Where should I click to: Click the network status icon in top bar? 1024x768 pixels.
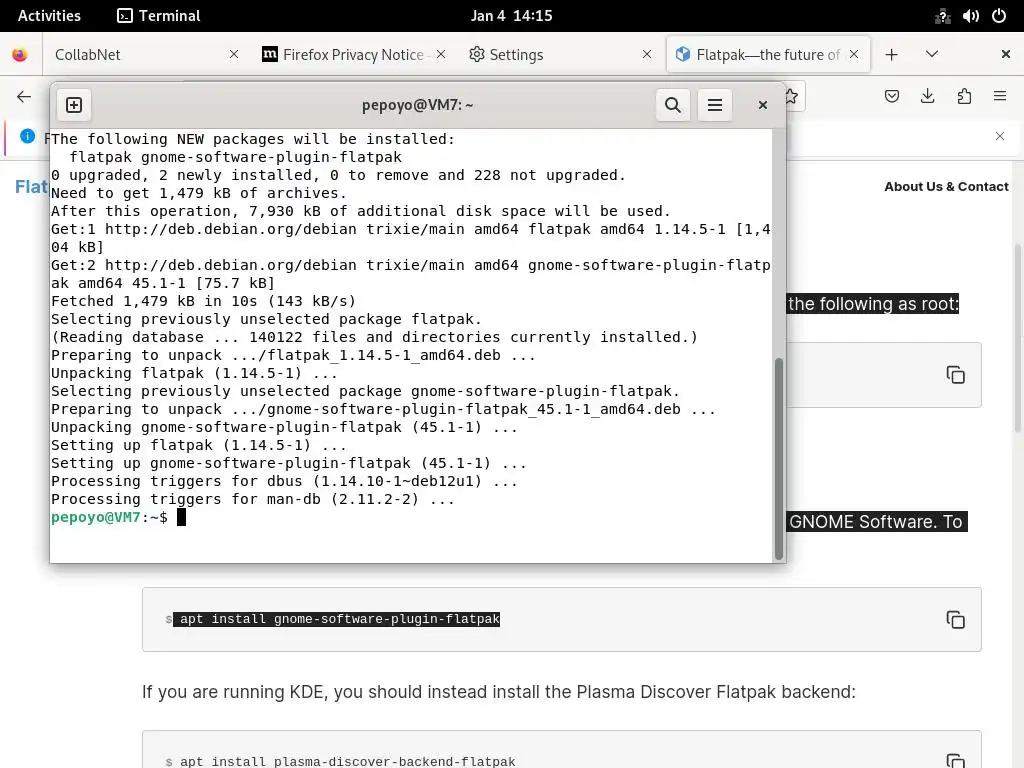click(942, 16)
